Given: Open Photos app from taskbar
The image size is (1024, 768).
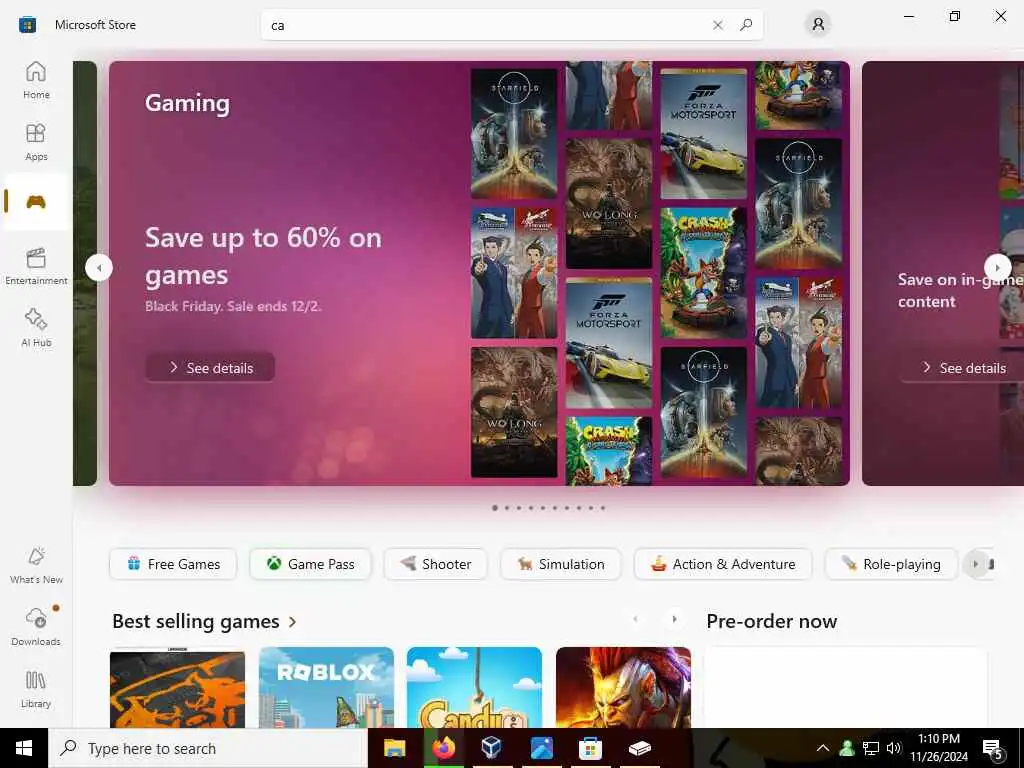Looking at the screenshot, I should [x=541, y=748].
